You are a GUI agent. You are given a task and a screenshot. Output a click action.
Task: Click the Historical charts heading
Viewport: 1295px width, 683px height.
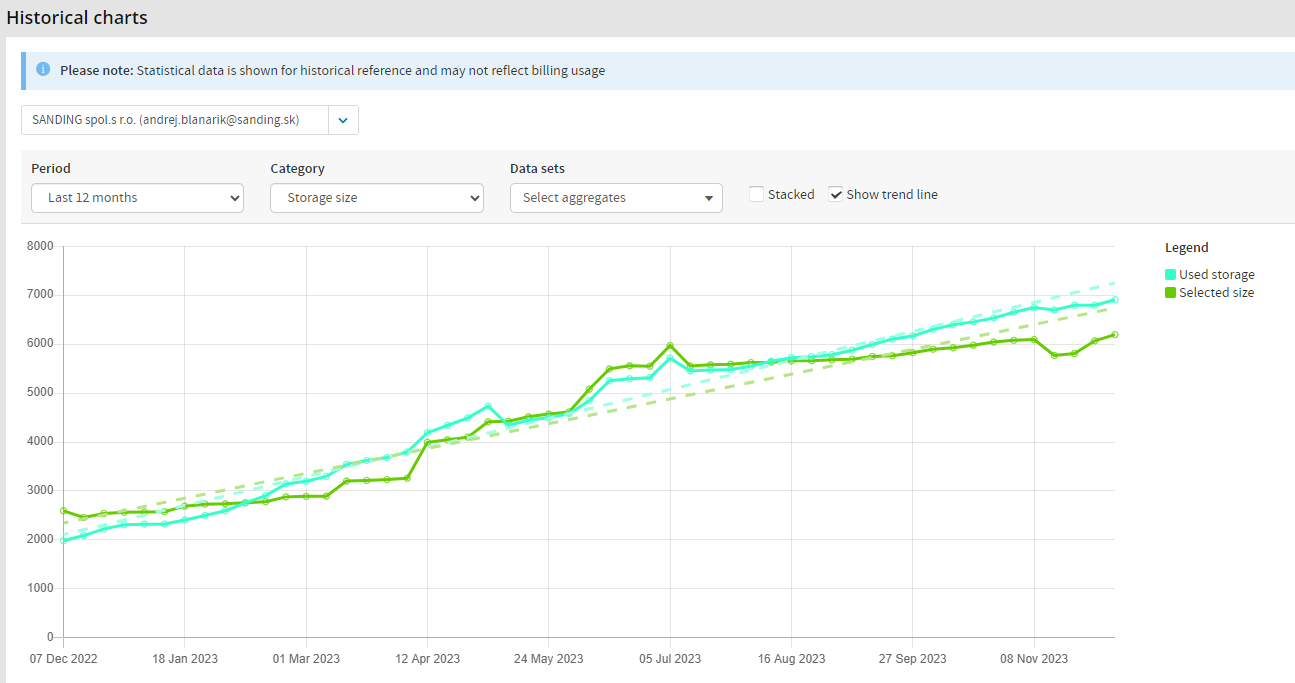tap(77, 18)
